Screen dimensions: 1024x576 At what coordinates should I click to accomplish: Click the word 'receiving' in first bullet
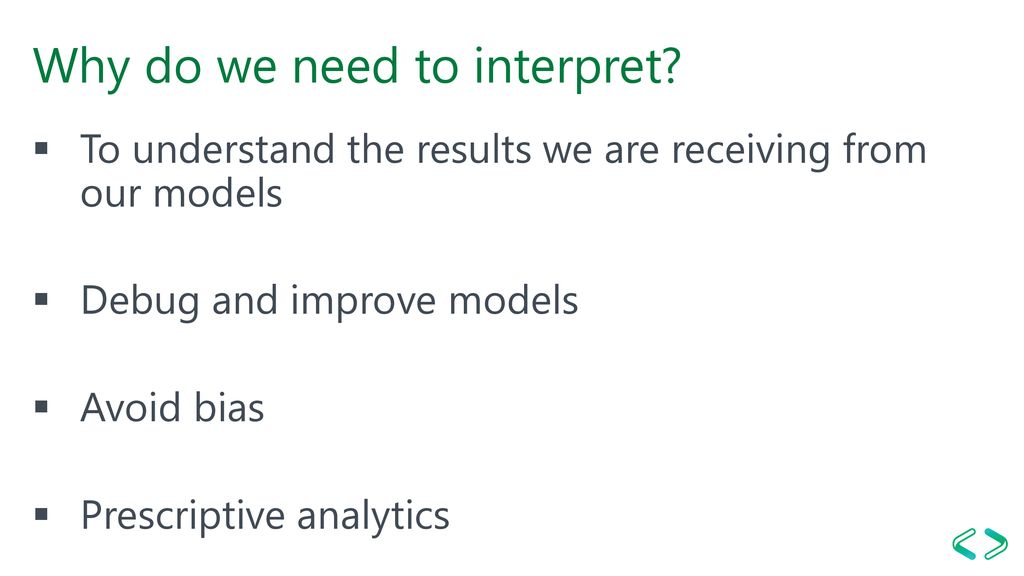(x=751, y=152)
